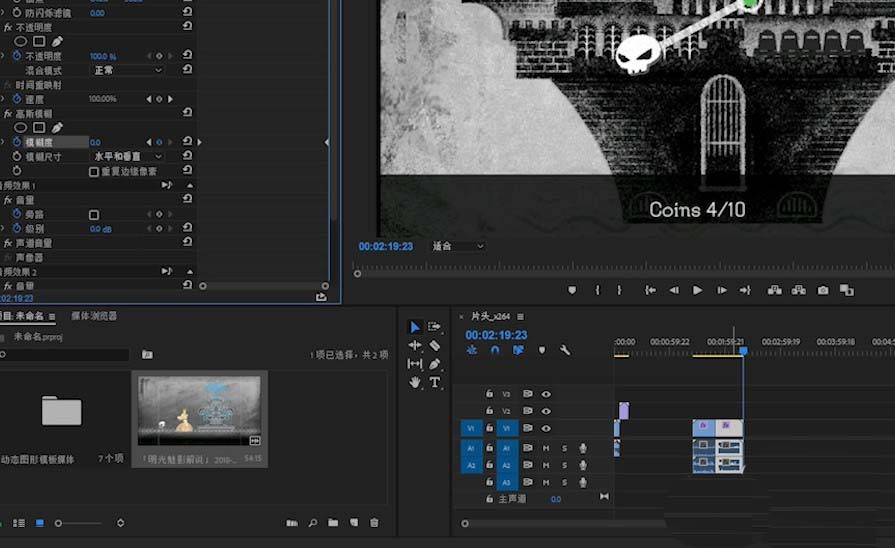
Task: Select the Track Select Forward tool
Action: coord(434,327)
